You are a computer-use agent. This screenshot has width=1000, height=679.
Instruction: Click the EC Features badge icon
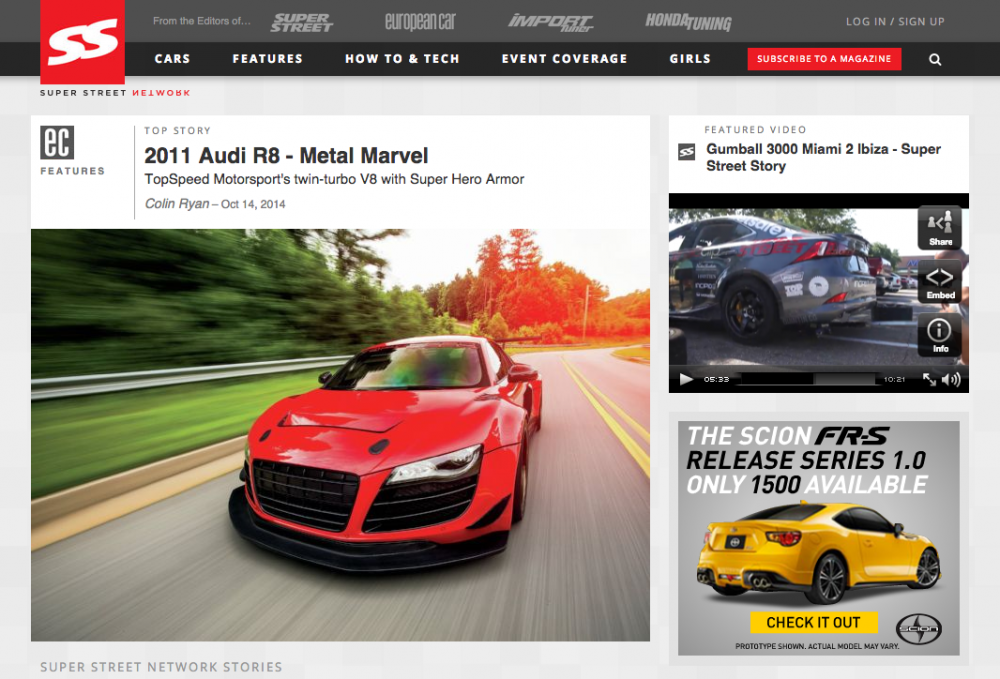click(57, 142)
